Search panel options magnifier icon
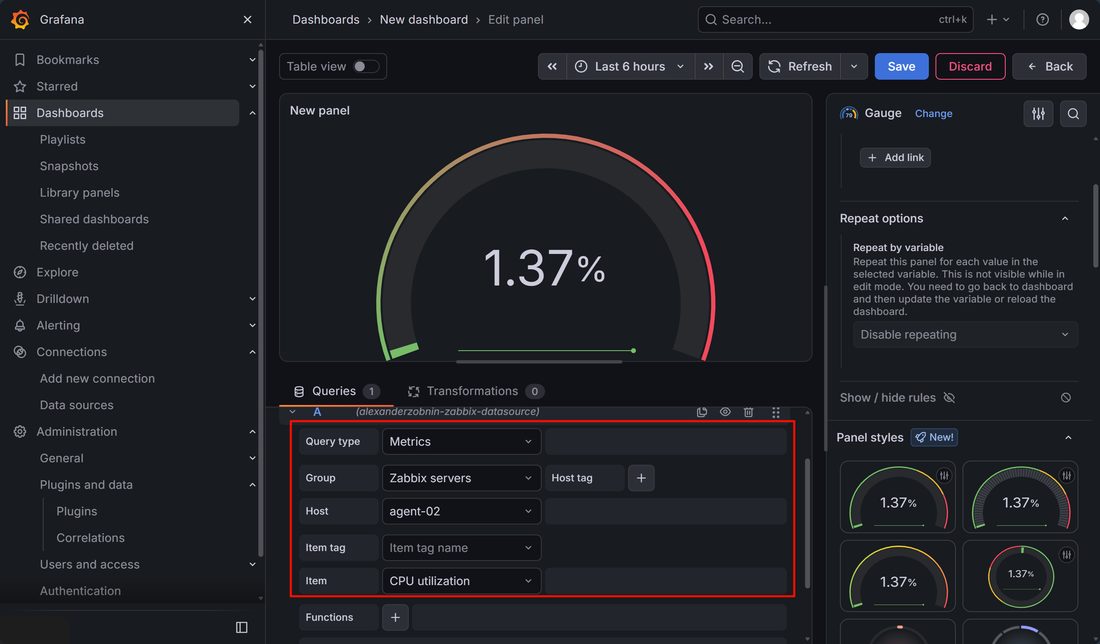 (1073, 114)
